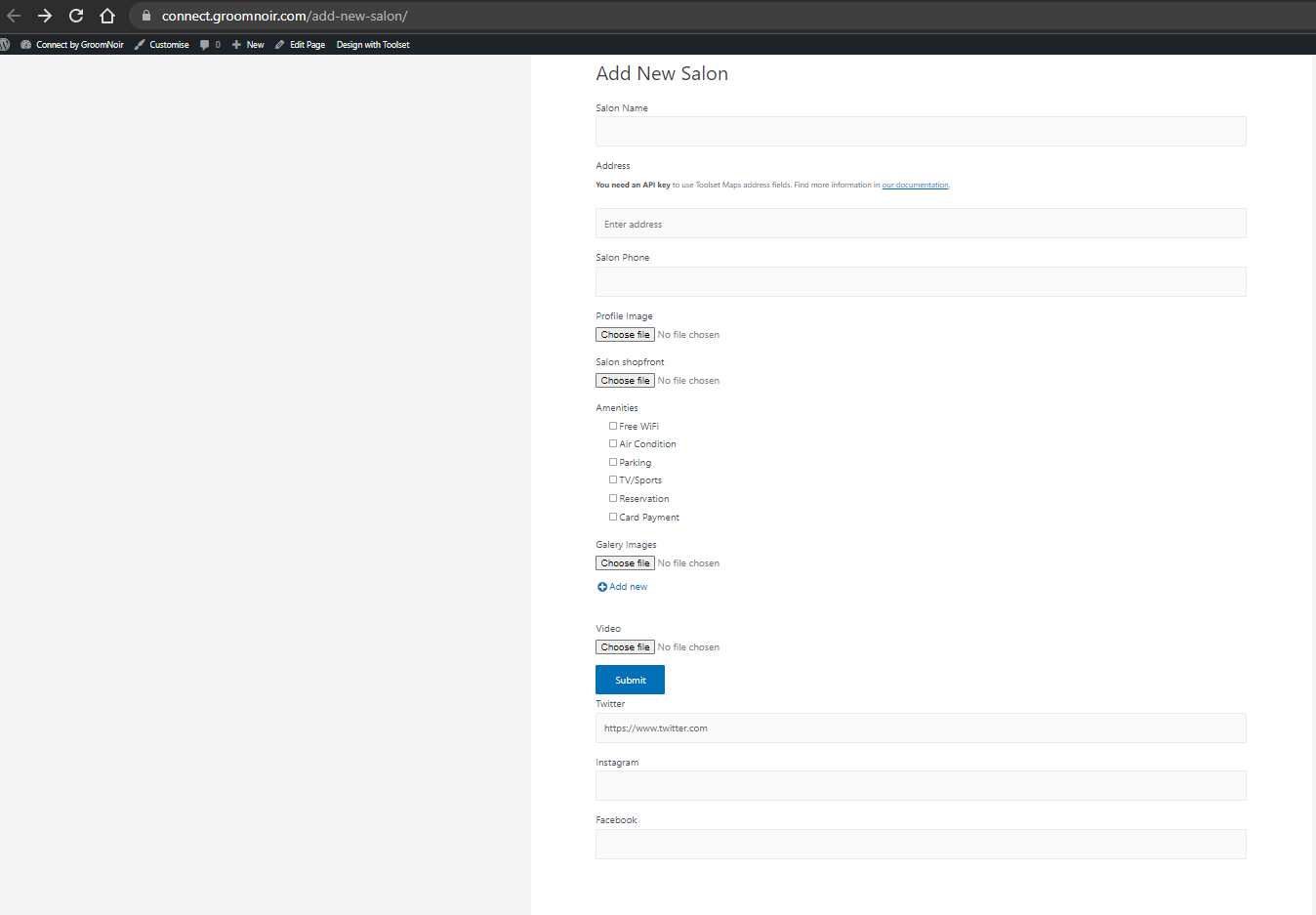Image resolution: width=1316 pixels, height=915 pixels.
Task: Tick the Air Condition checkbox
Action: coord(613,443)
